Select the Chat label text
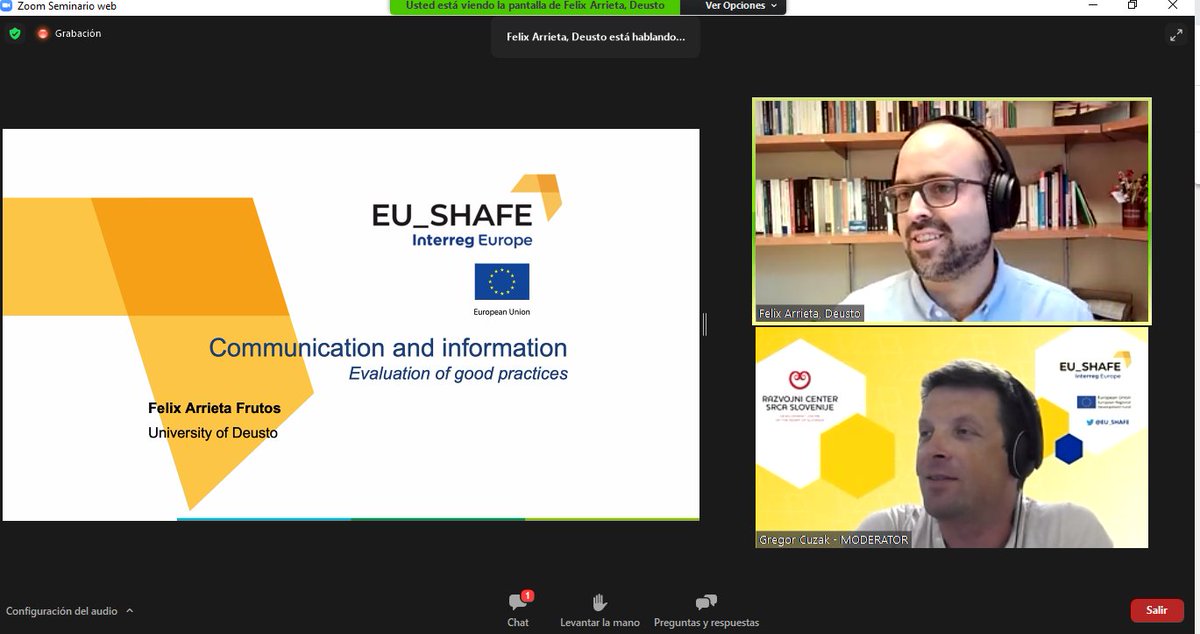The image size is (1200, 634). (x=517, y=621)
